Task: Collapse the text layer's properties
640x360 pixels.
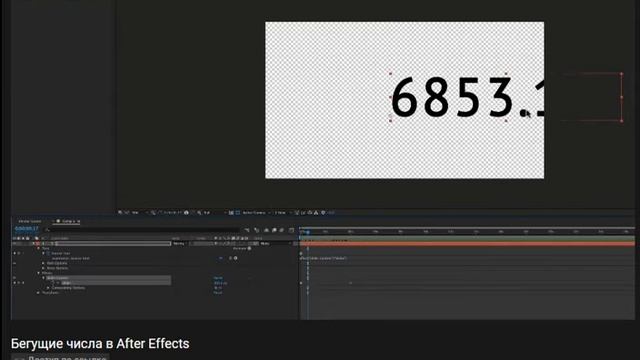Action: (x=33, y=244)
